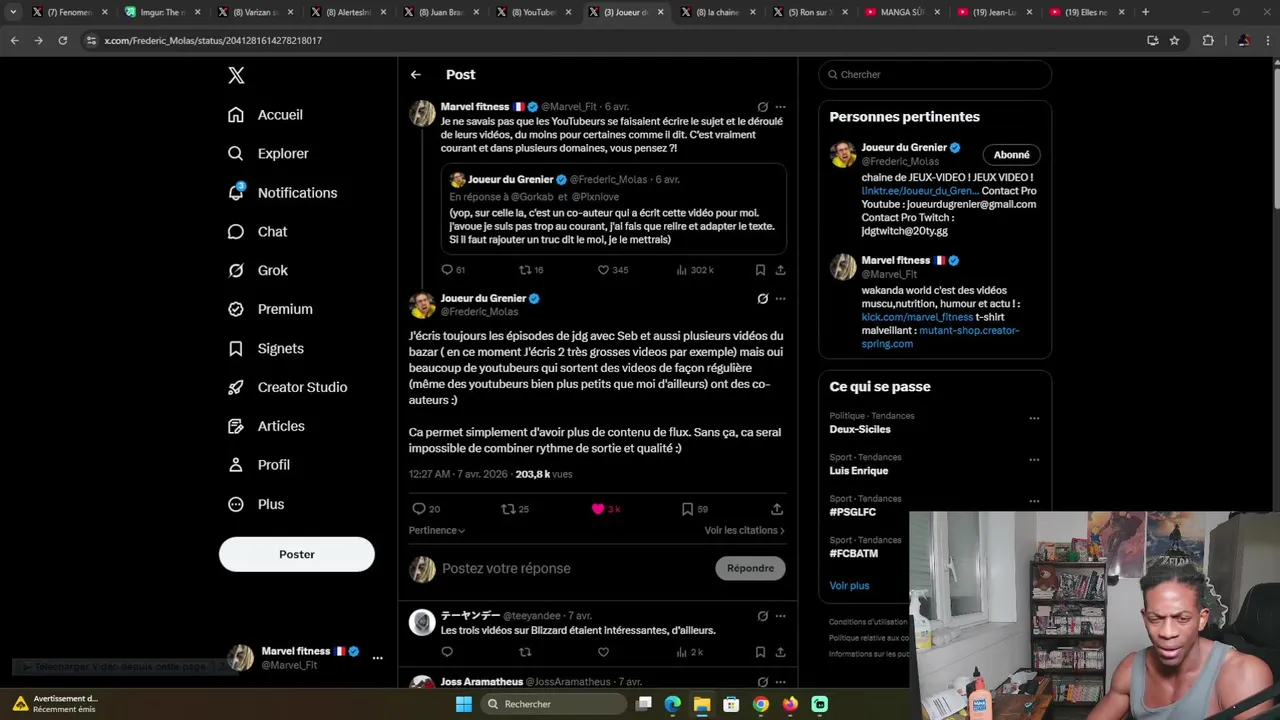Share the main Joueur du Grenier post

(777, 509)
